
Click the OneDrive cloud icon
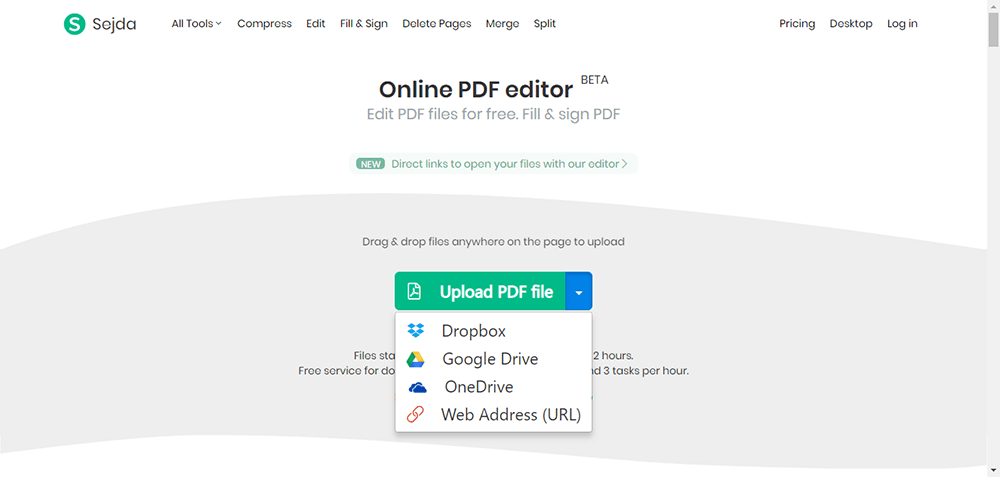click(x=416, y=387)
